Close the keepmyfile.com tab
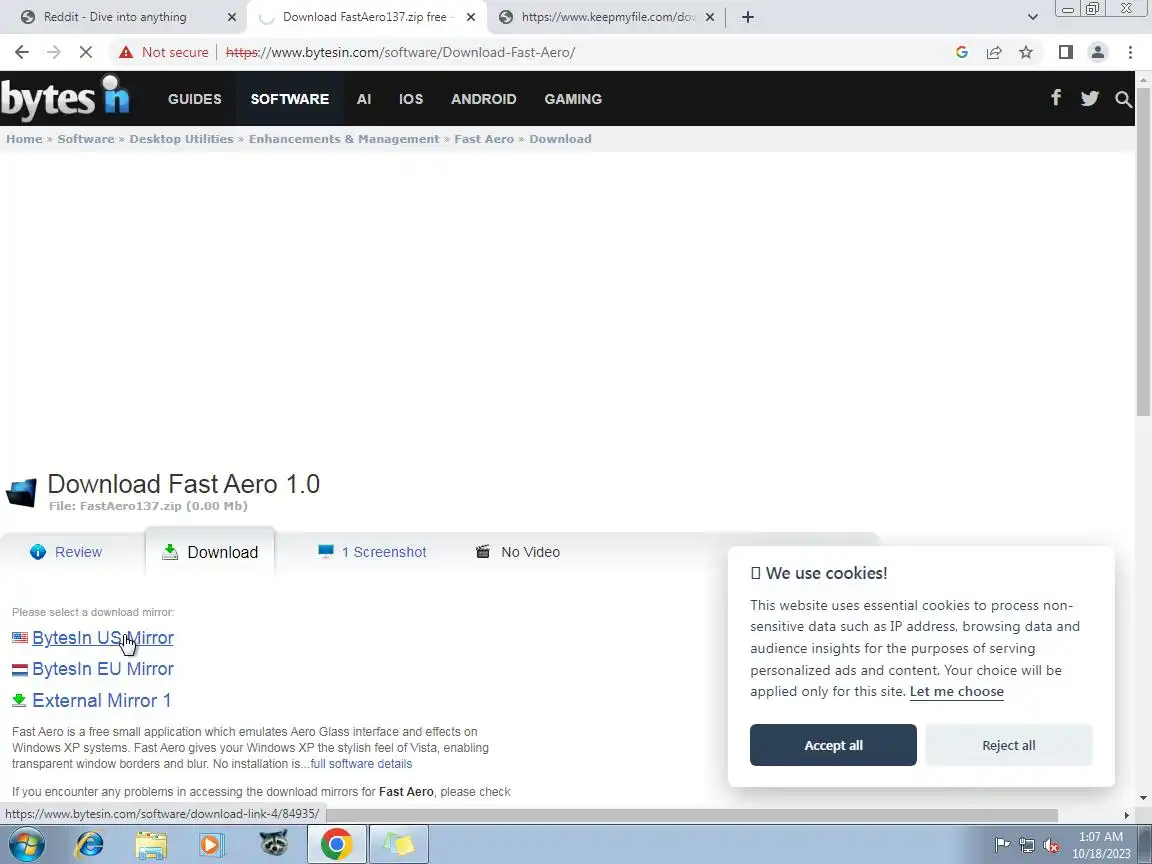The width and height of the screenshot is (1152, 864). (x=710, y=17)
